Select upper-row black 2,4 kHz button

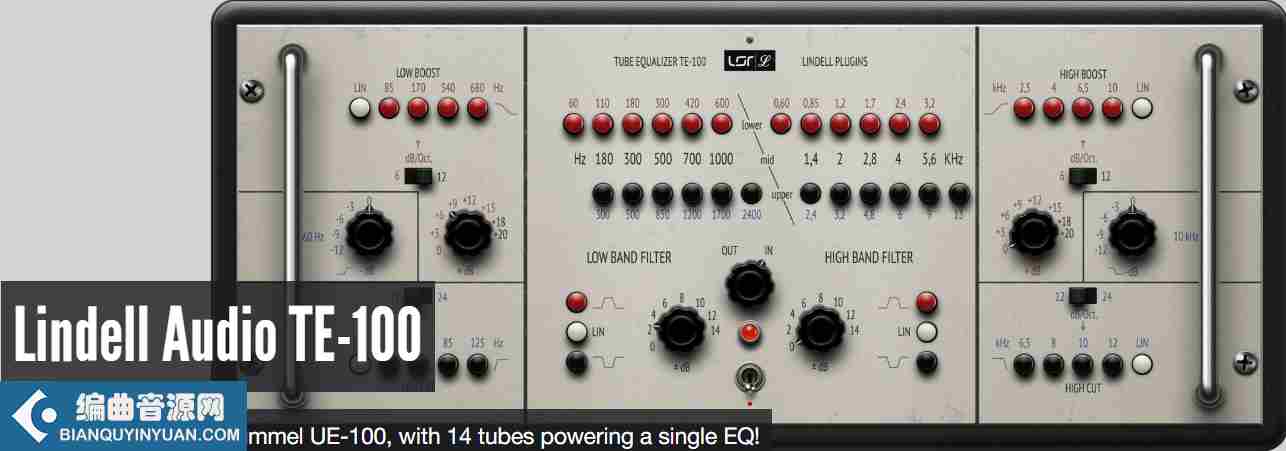coord(811,193)
